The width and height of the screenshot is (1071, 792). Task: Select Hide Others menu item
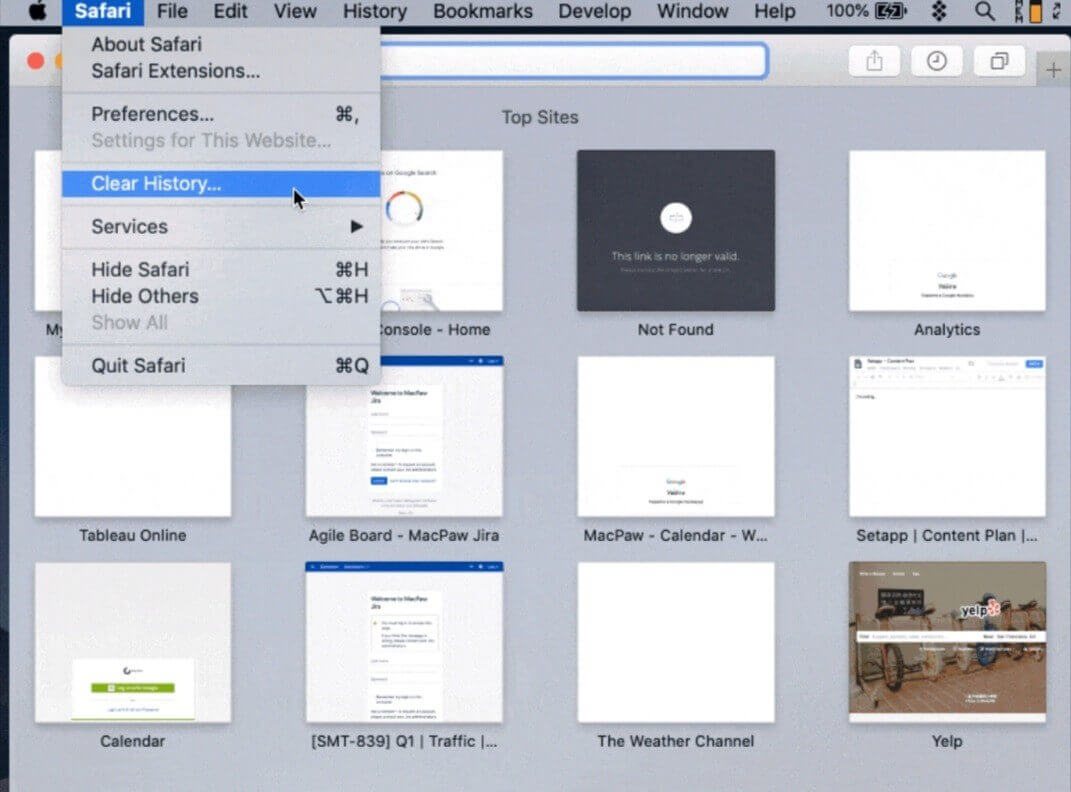(x=145, y=296)
